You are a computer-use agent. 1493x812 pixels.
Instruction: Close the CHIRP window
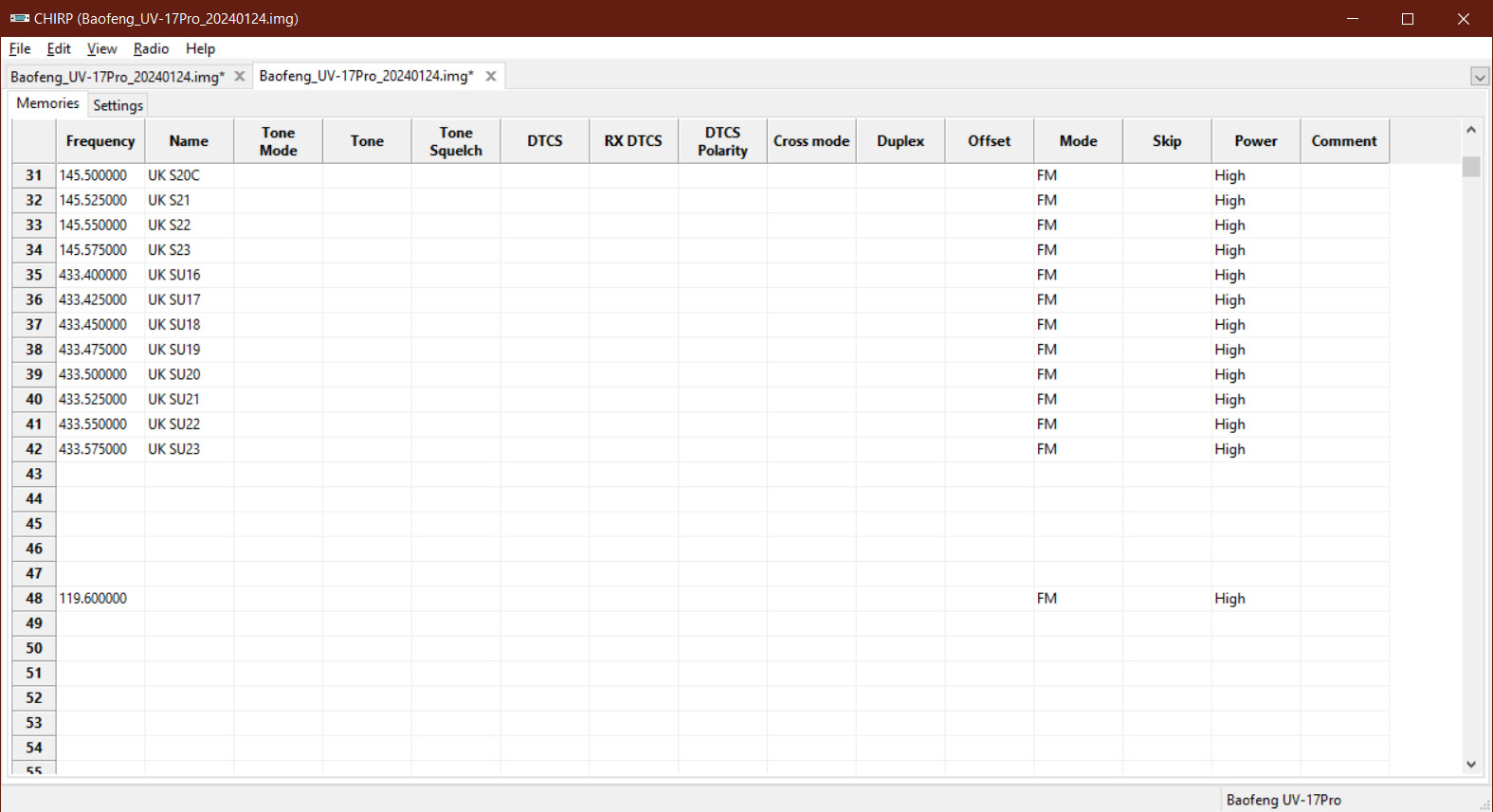point(1464,18)
